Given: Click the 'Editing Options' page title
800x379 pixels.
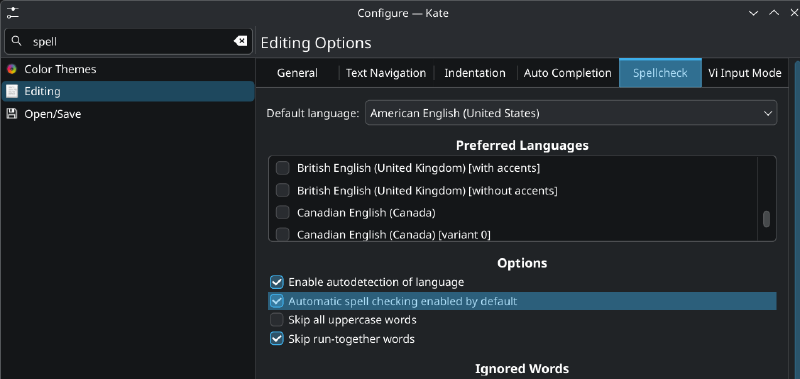Looking at the screenshot, I should click(316, 43).
